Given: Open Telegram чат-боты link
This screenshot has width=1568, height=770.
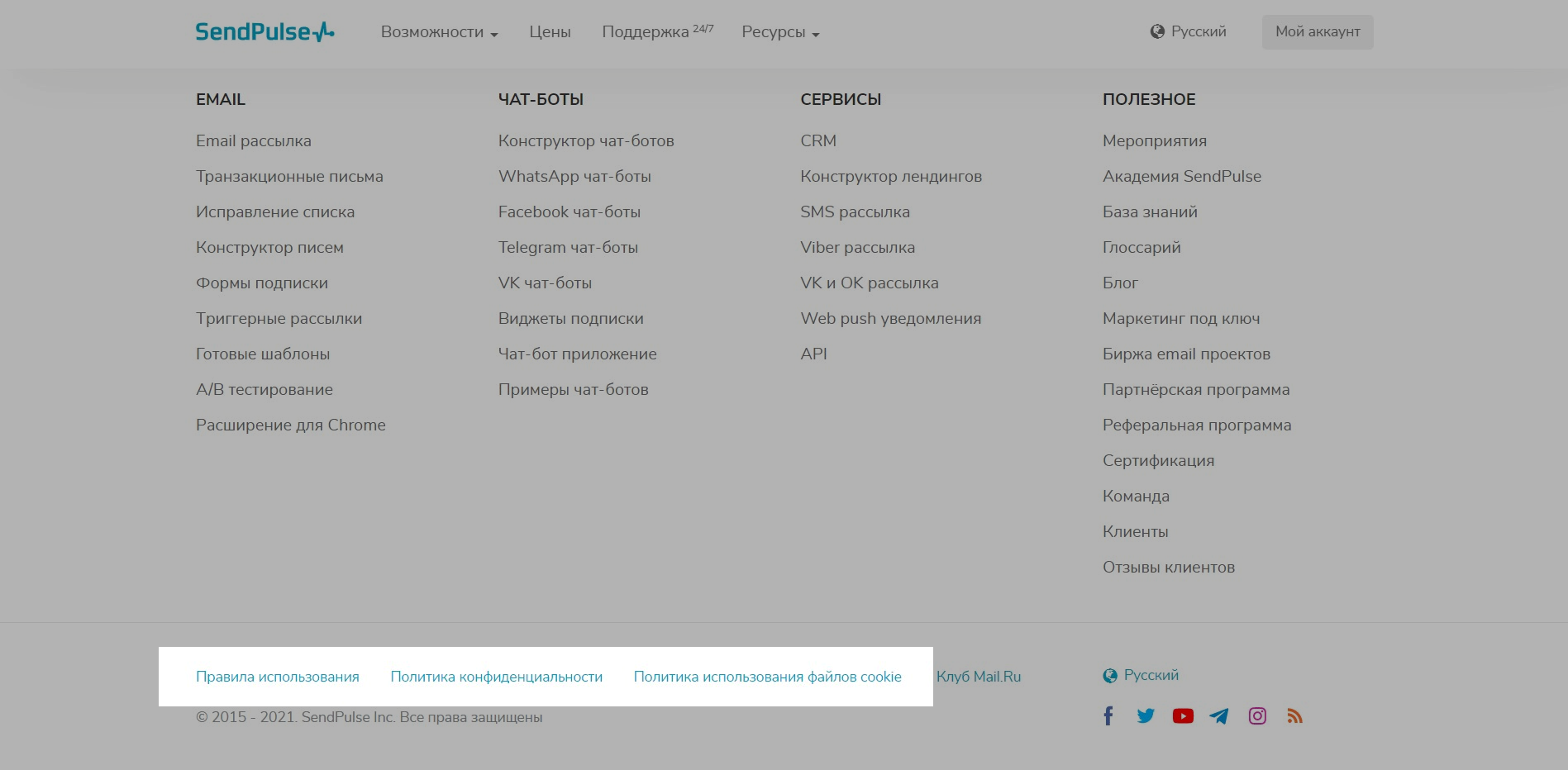Looking at the screenshot, I should 568,248.
